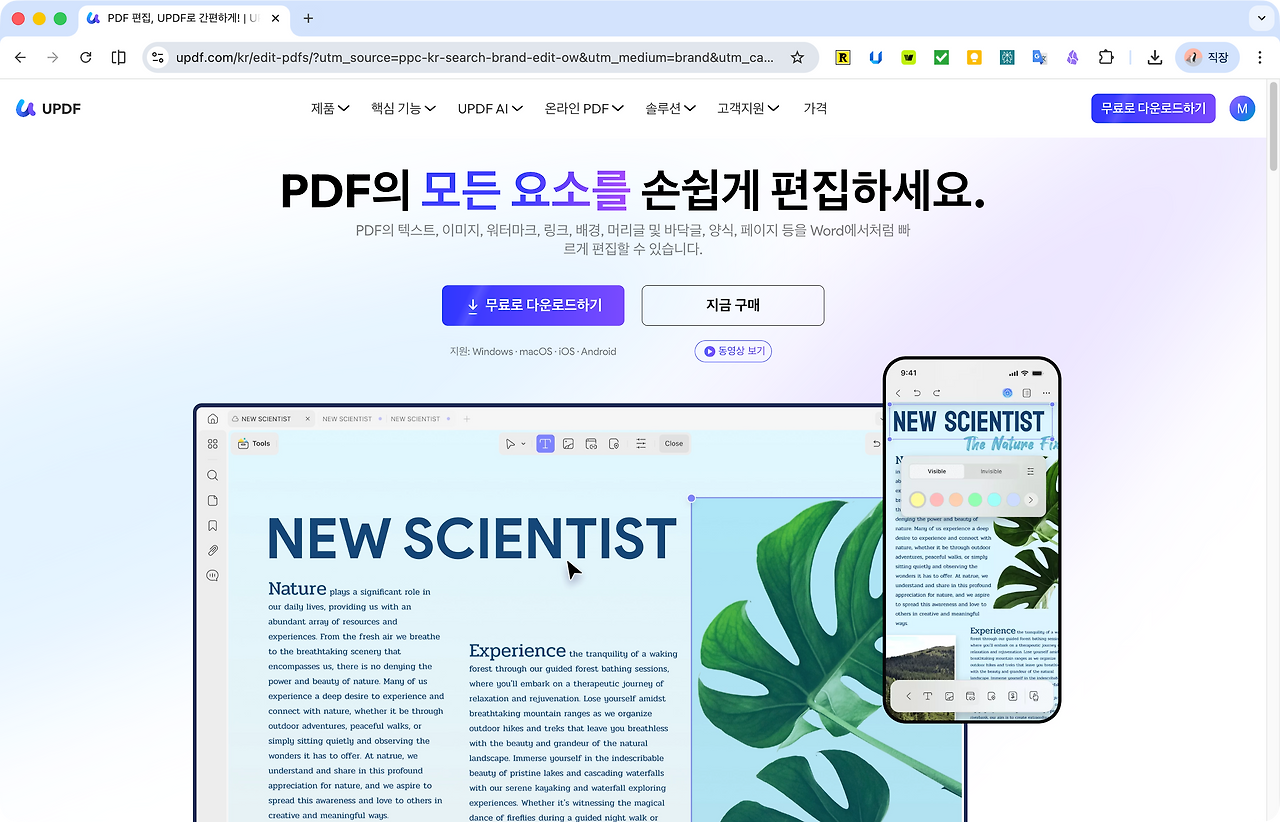Click the search icon in mockup sidebar
Screen dimensions: 1280x822
213,476
